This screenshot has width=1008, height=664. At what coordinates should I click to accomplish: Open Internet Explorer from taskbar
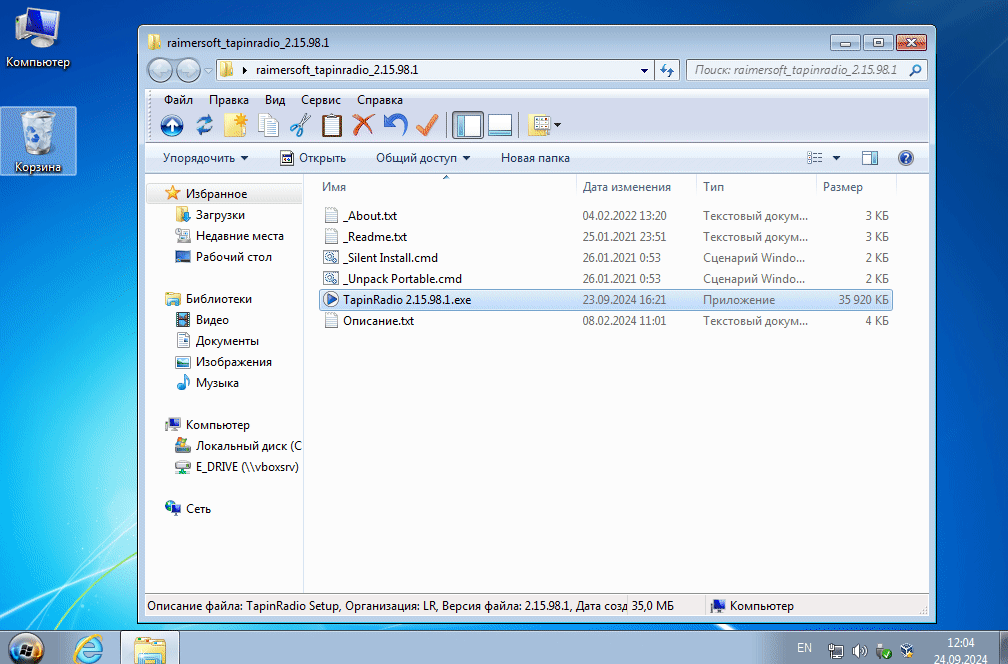[x=88, y=648]
